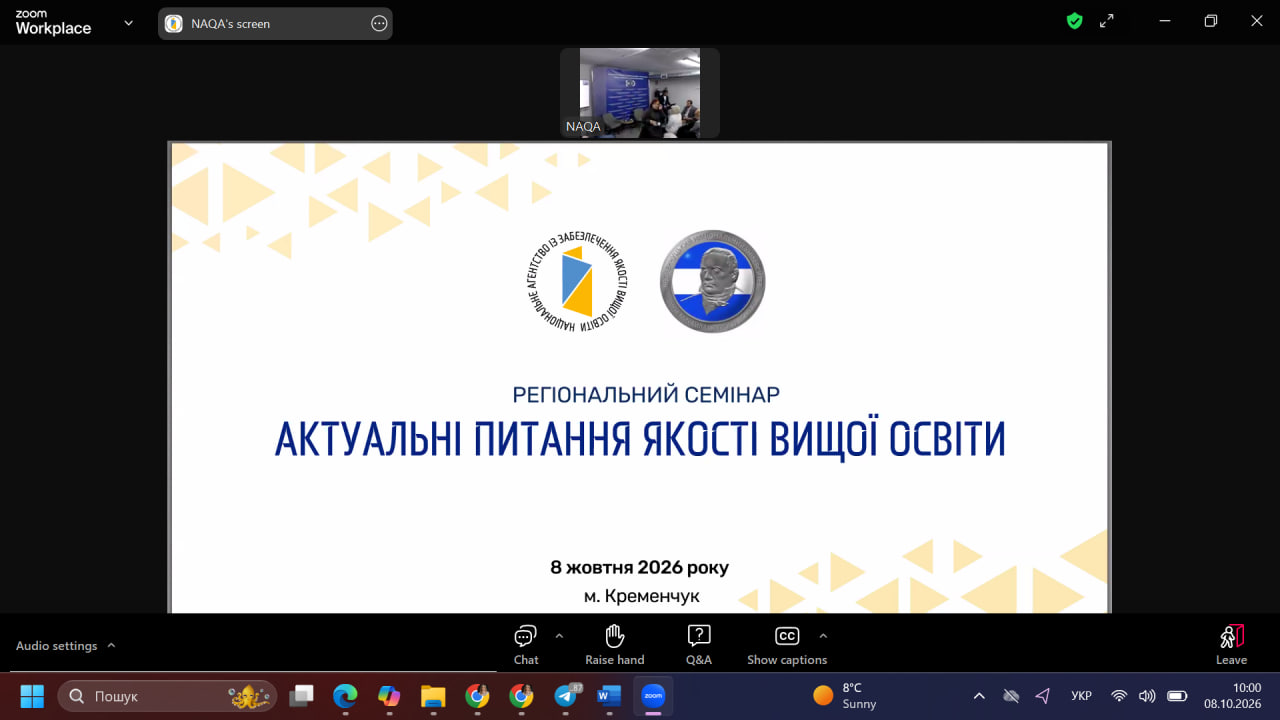Expand the caret next to Audio settings

click(x=111, y=646)
